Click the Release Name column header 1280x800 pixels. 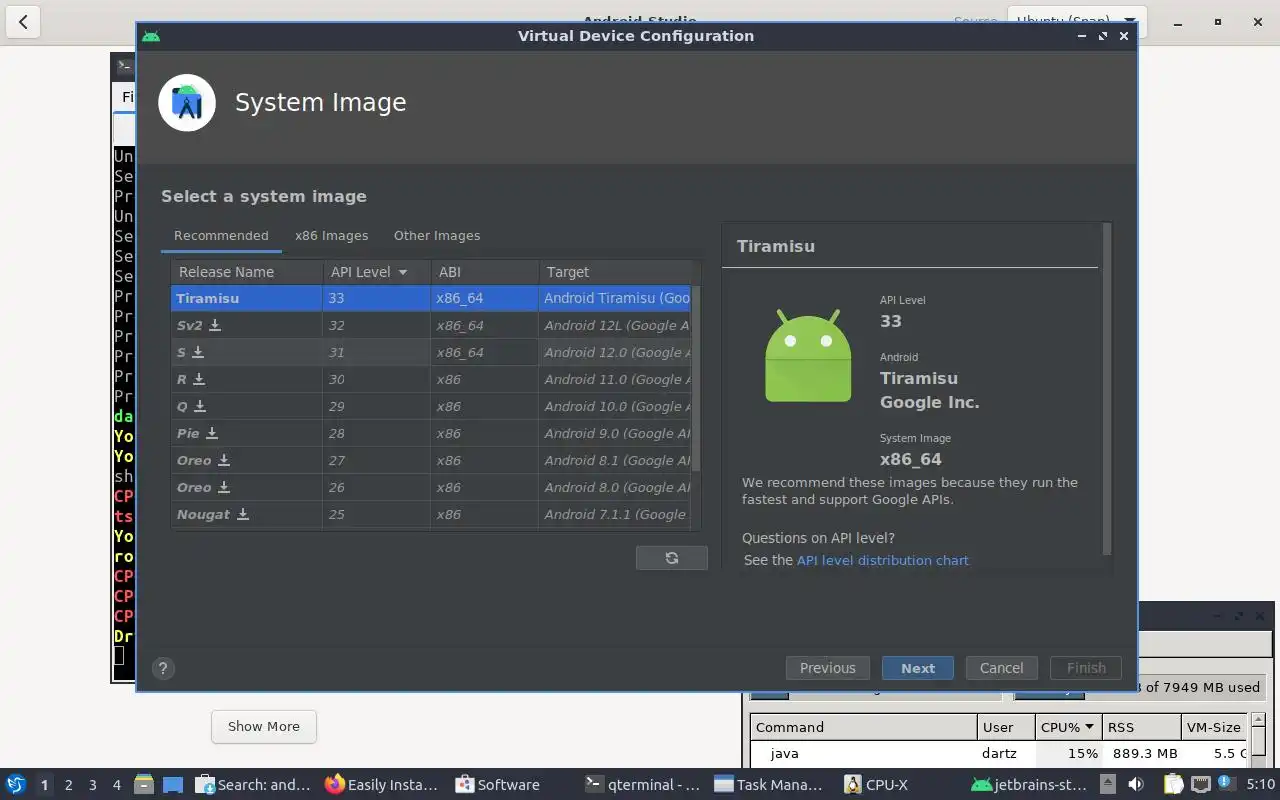(x=247, y=272)
